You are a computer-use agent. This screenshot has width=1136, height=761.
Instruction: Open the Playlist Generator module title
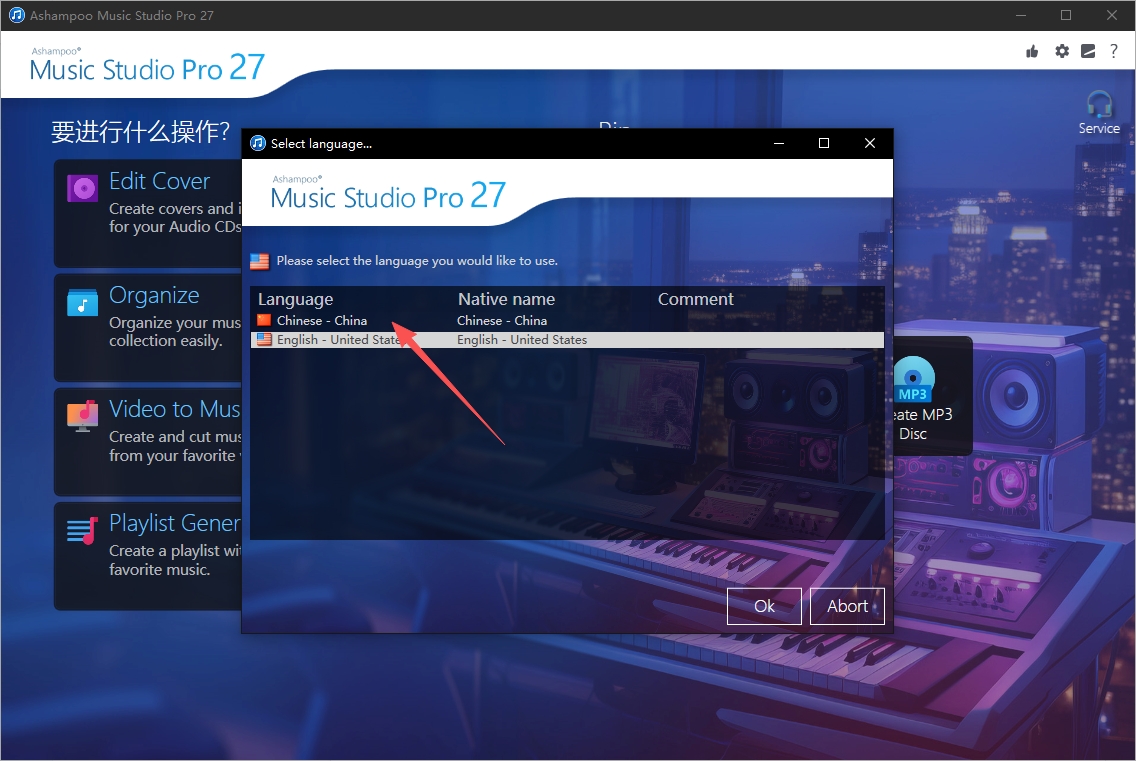pos(175,523)
